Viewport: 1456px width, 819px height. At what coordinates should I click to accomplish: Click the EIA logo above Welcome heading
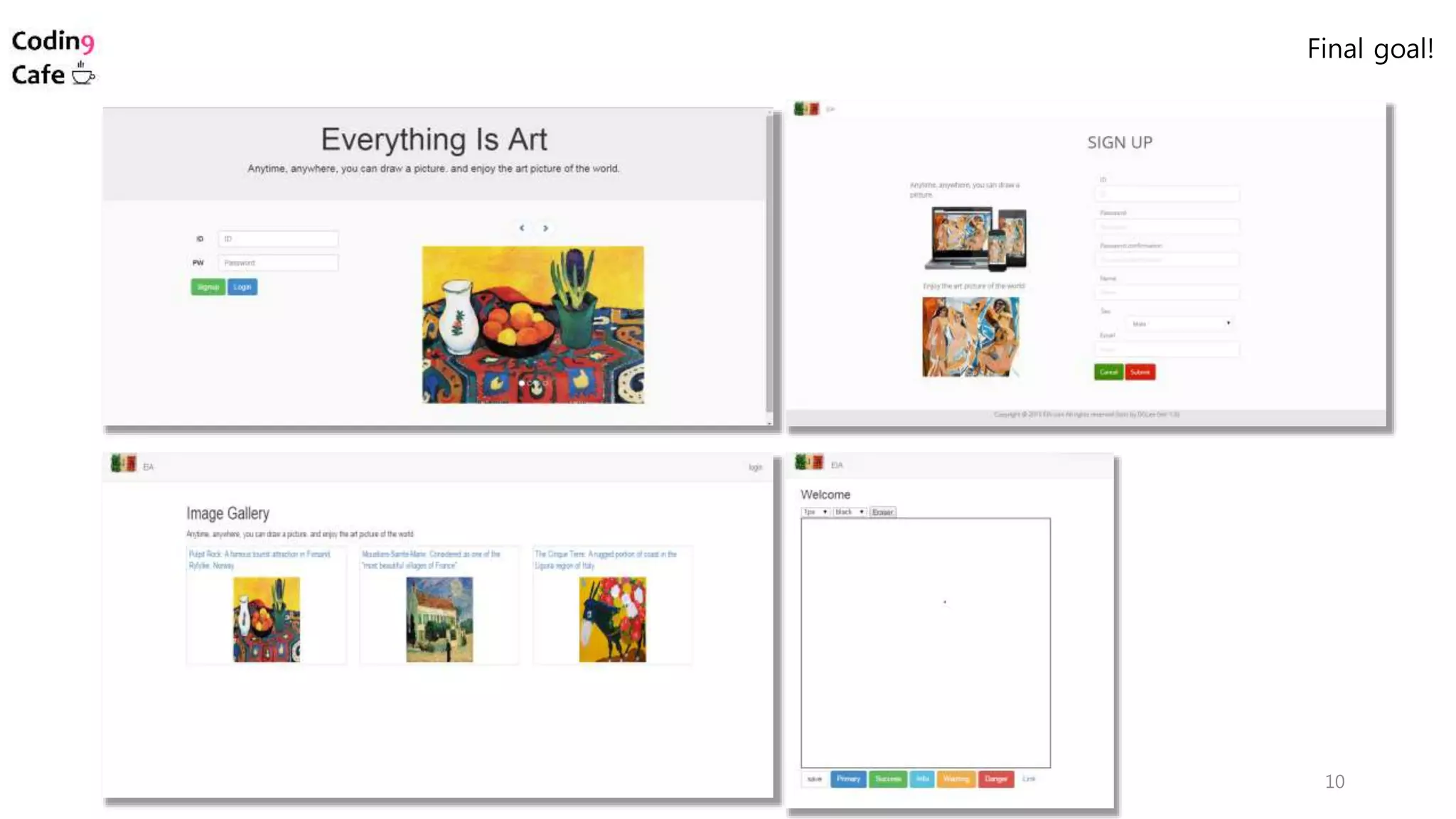coord(808,463)
